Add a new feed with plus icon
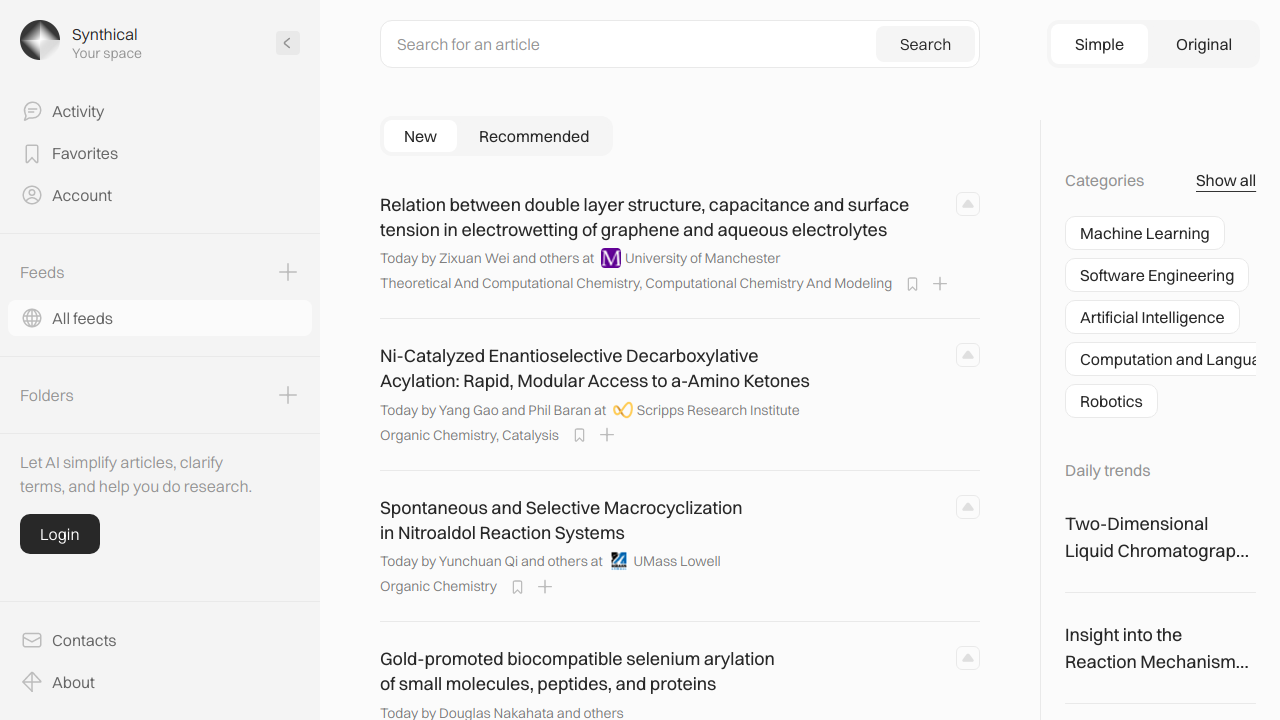This screenshot has width=1280, height=720. click(288, 272)
